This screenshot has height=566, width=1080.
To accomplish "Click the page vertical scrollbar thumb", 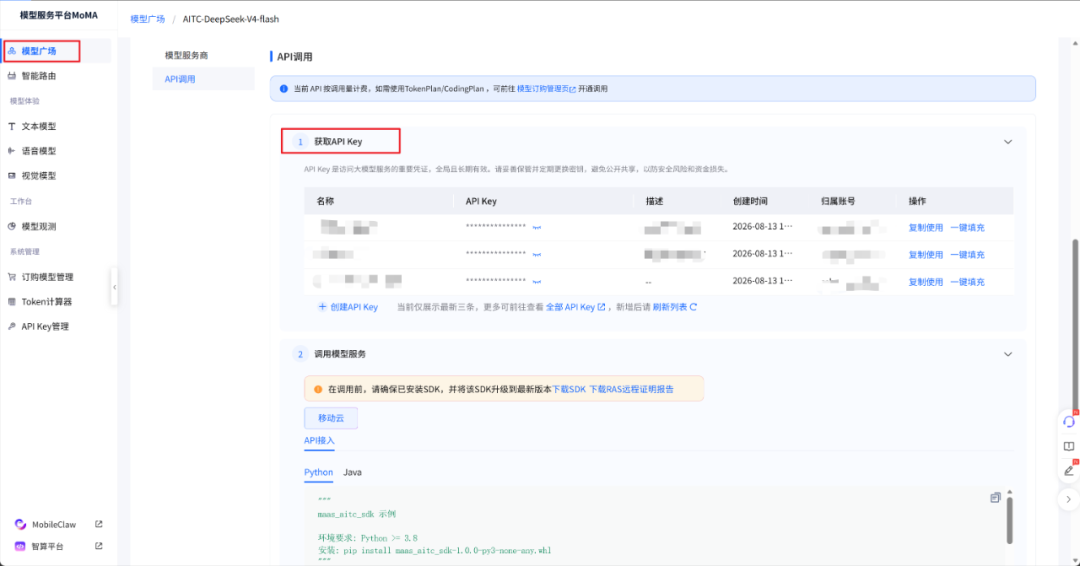I will tap(1075, 324).
